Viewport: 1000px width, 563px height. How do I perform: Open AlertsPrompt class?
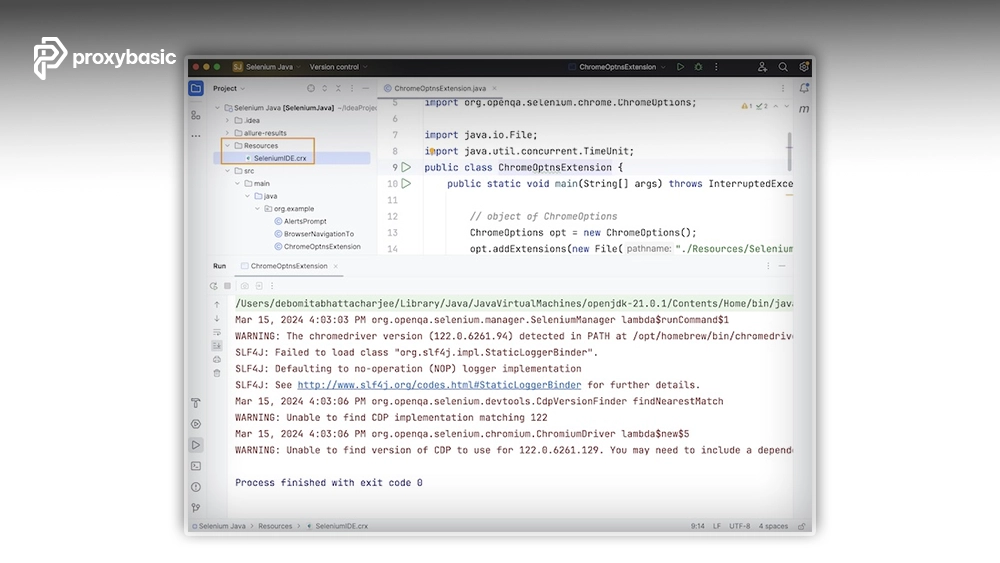(x=305, y=221)
